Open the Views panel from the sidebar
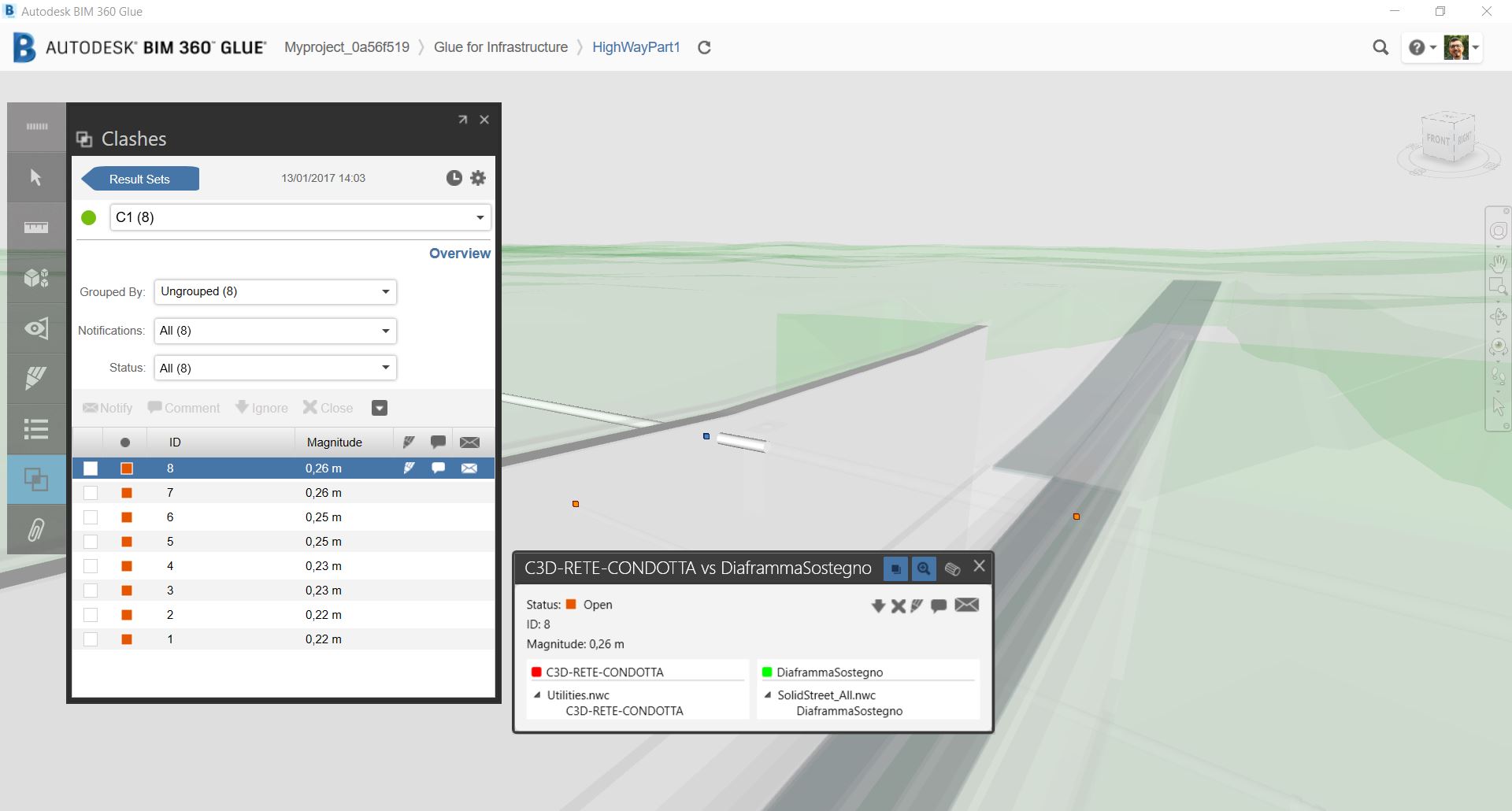 tap(35, 328)
